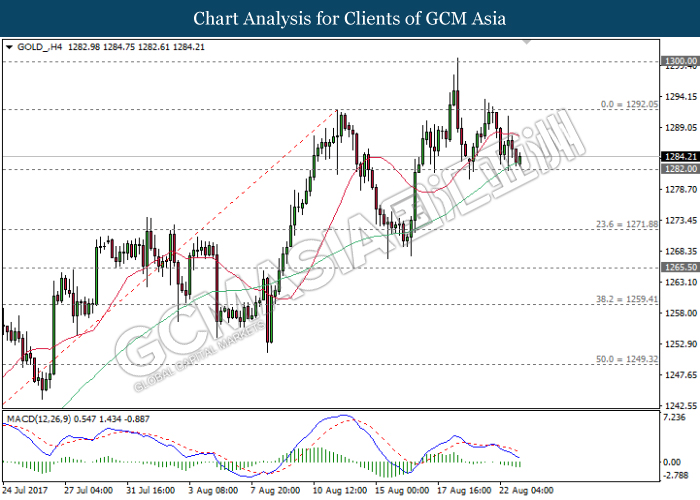Viewport: 700px width, 500px height.
Task: Click the 1258.00 price axis value
Action: (x=681, y=313)
